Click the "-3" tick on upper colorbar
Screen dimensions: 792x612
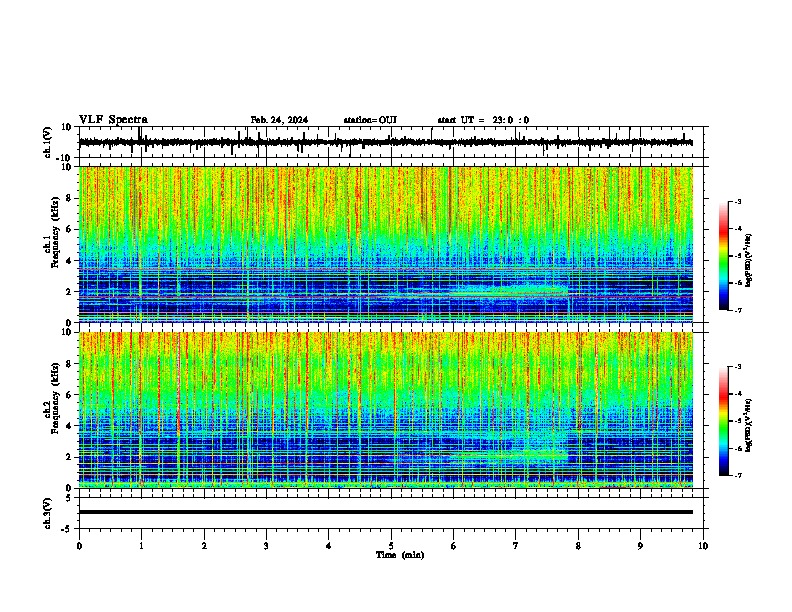click(738, 201)
